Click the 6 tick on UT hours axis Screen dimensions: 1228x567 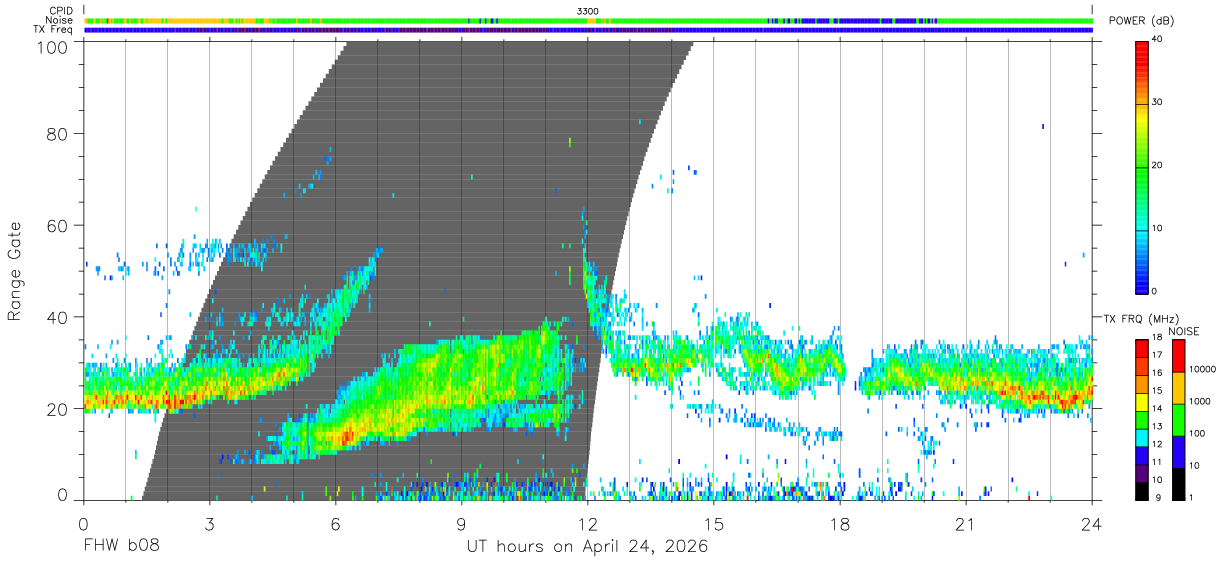point(335,524)
